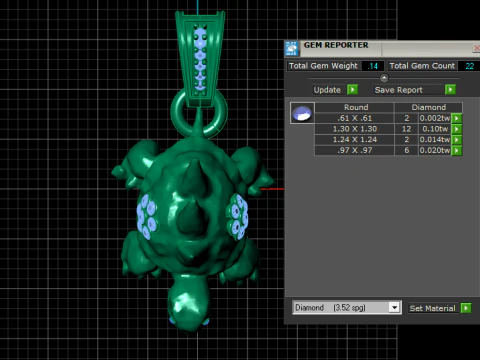Click green arrow next to Update

pyautogui.click(x=352, y=90)
